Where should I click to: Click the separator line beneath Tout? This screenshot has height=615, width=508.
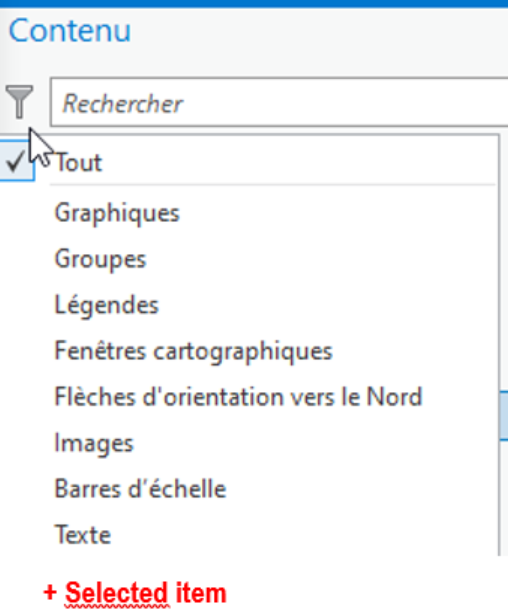273,184
